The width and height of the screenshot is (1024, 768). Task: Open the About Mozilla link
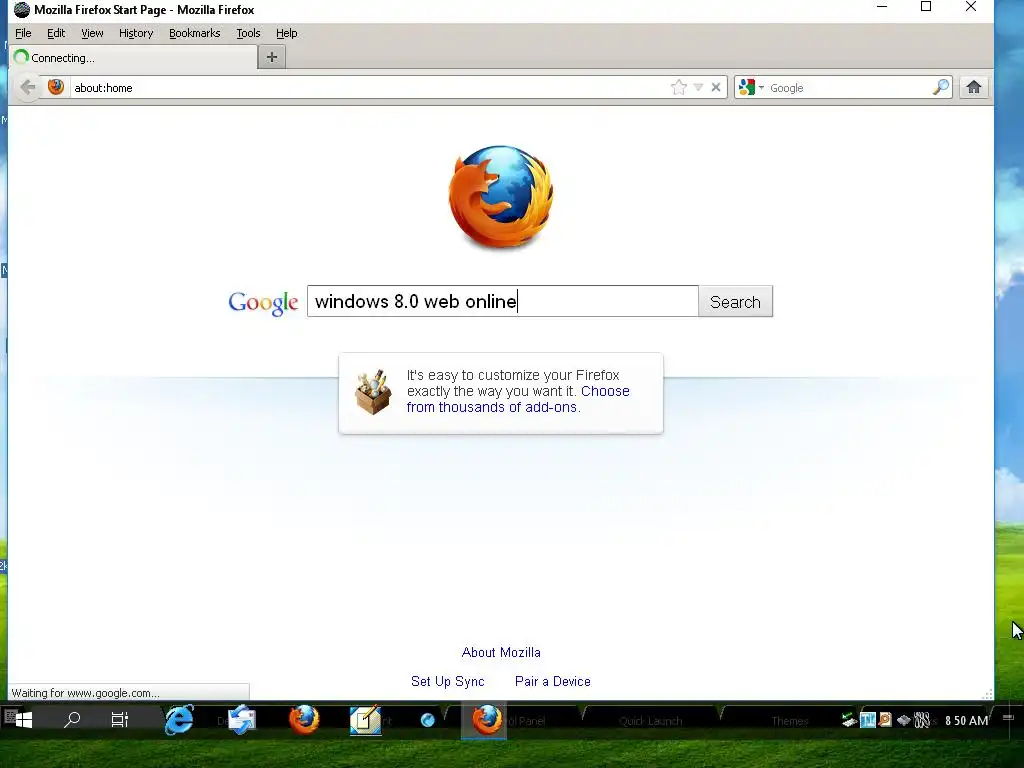pos(501,652)
